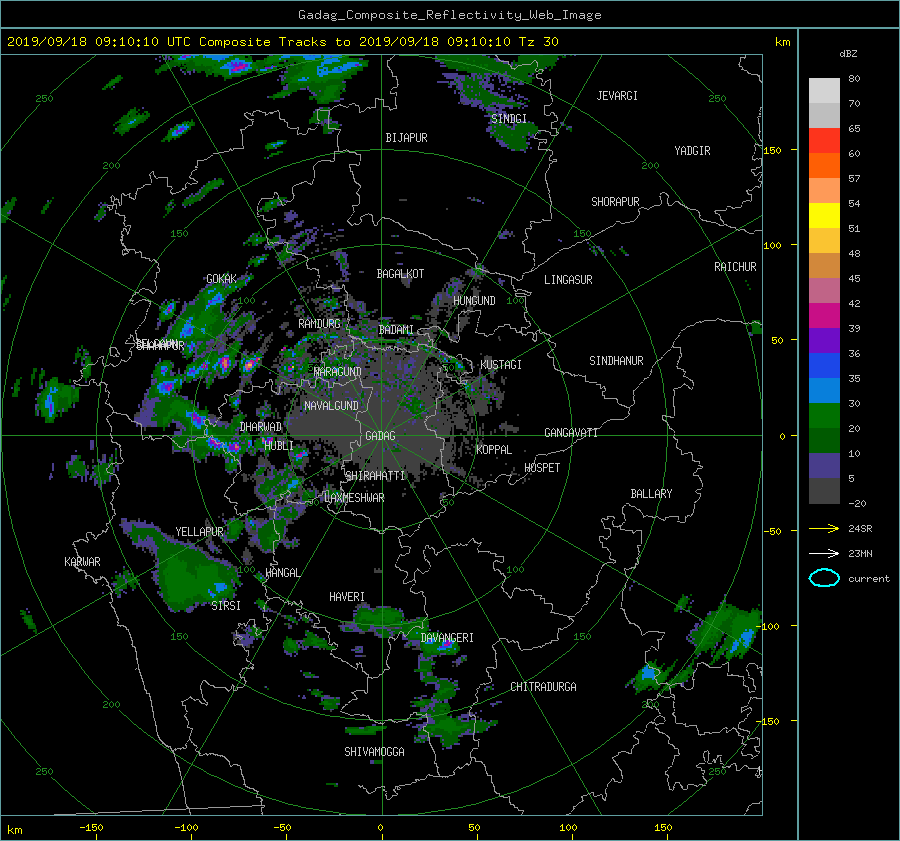Click the 51 dBZ yellow swatch

click(x=824, y=215)
